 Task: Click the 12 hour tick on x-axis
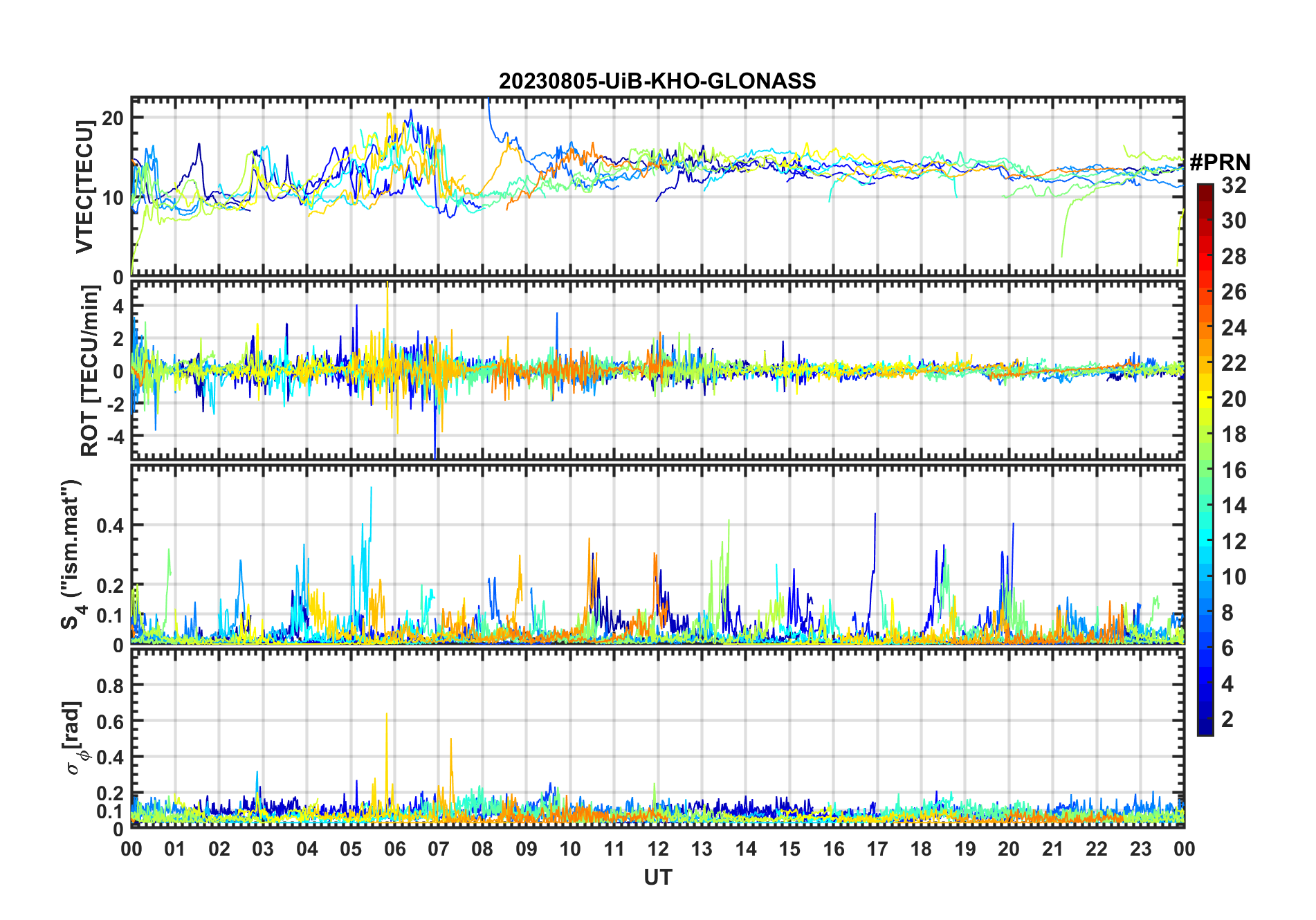click(x=658, y=849)
